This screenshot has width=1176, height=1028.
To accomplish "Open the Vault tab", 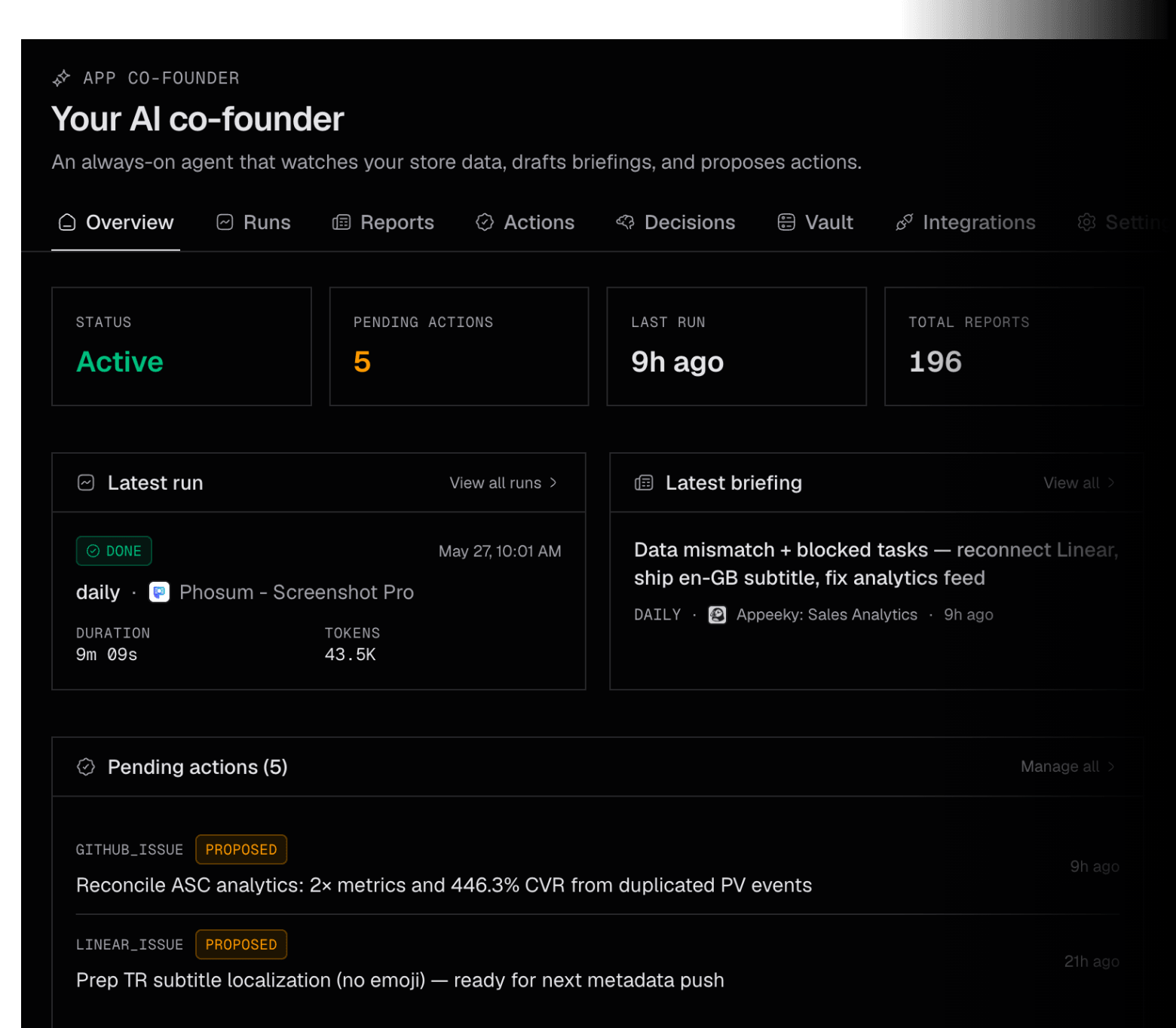I will click(x=815, y=222).
